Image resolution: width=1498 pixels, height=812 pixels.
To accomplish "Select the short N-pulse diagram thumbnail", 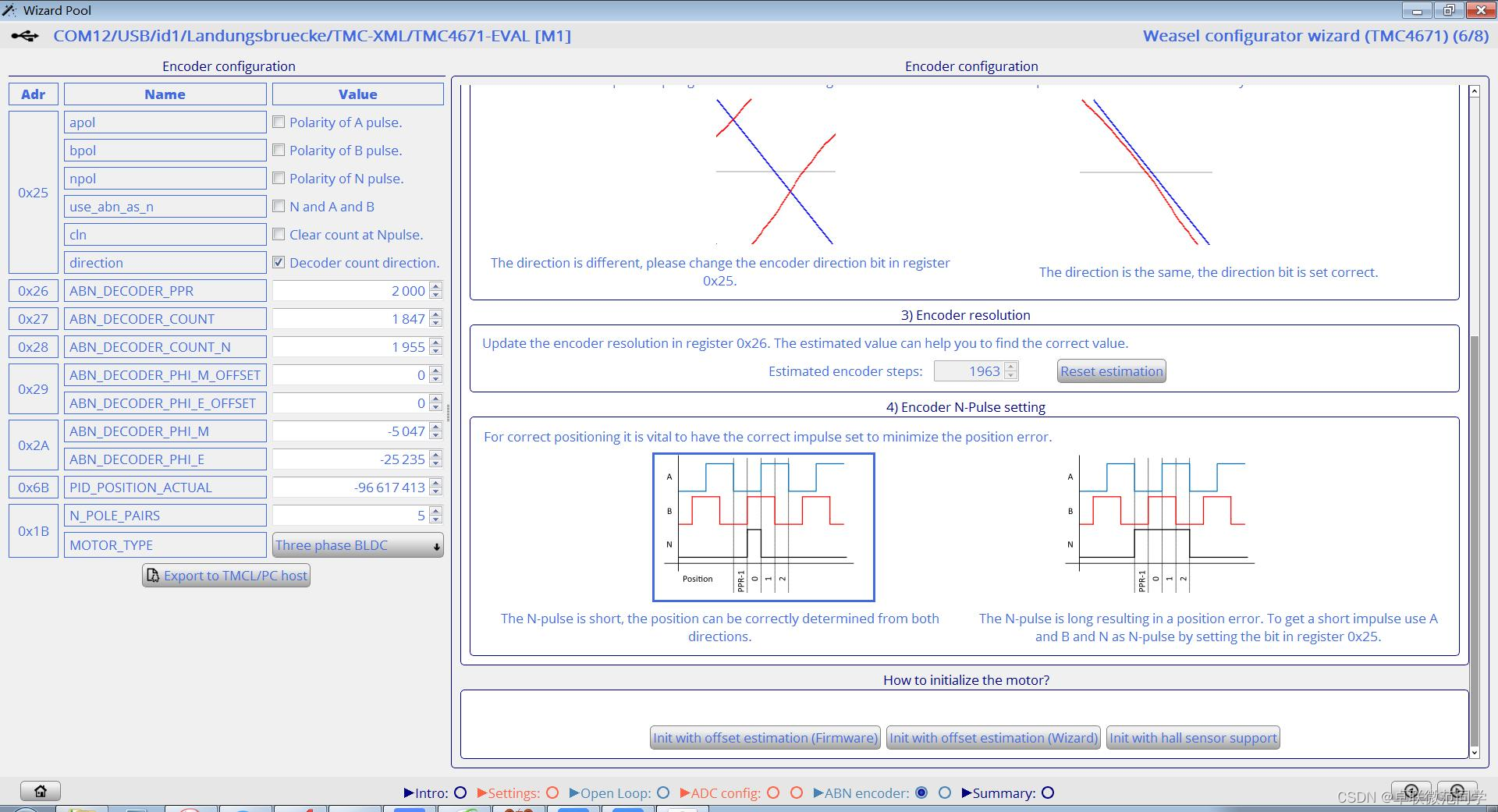I will [x=763, y=527].
